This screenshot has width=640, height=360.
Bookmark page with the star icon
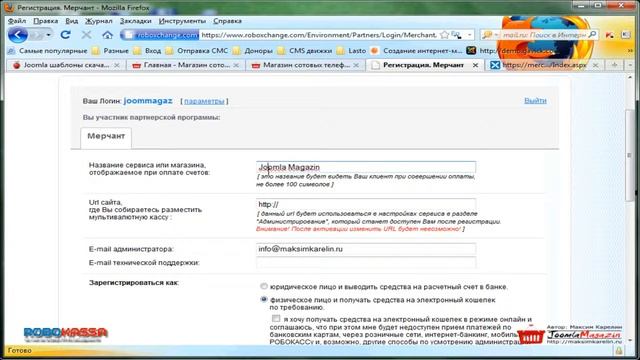tap(444, 35)
